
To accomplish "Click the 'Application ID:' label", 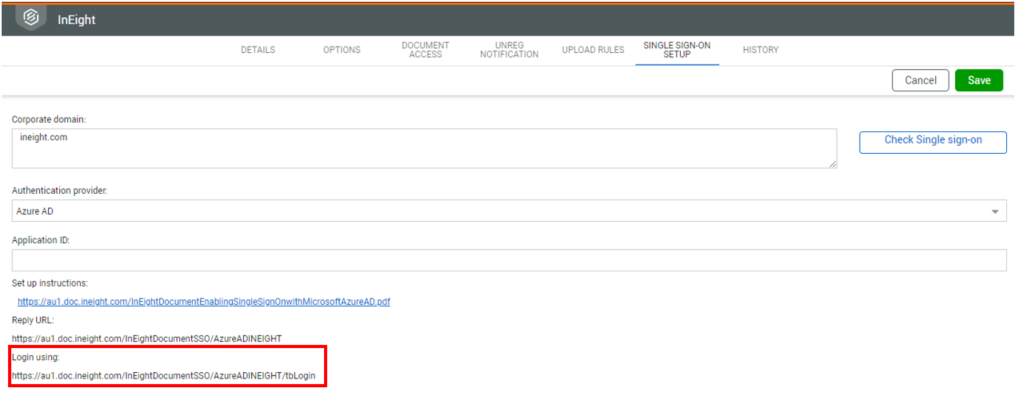I will pyautogui.click(x=41, y=240).
